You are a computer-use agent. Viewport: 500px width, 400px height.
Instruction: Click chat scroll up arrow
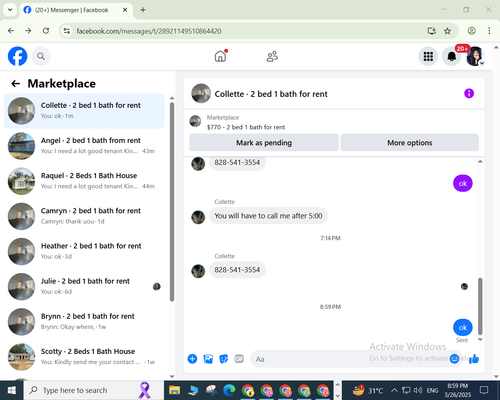pos(480,161)
